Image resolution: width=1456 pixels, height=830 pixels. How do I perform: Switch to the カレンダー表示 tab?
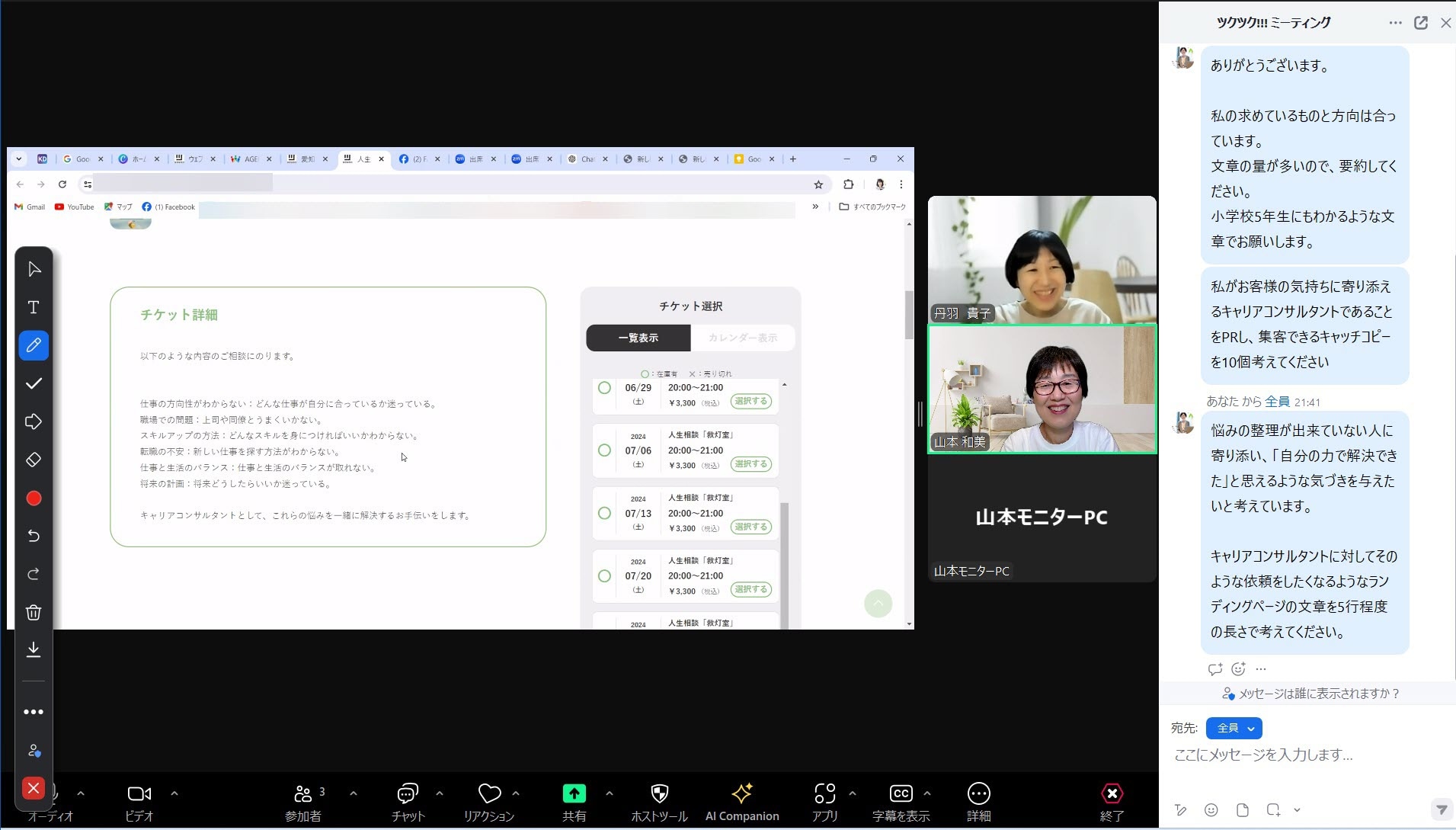click(x=742, y=338)
